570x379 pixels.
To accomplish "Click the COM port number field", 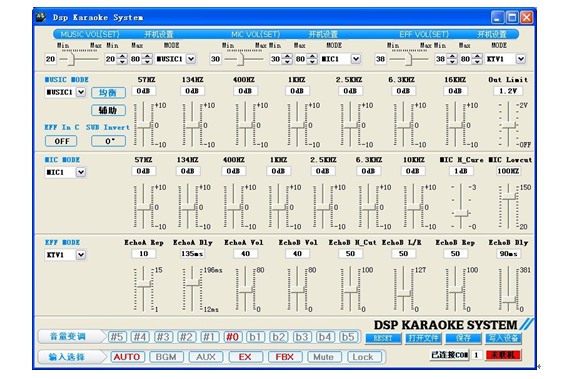I will click(477, 355).
